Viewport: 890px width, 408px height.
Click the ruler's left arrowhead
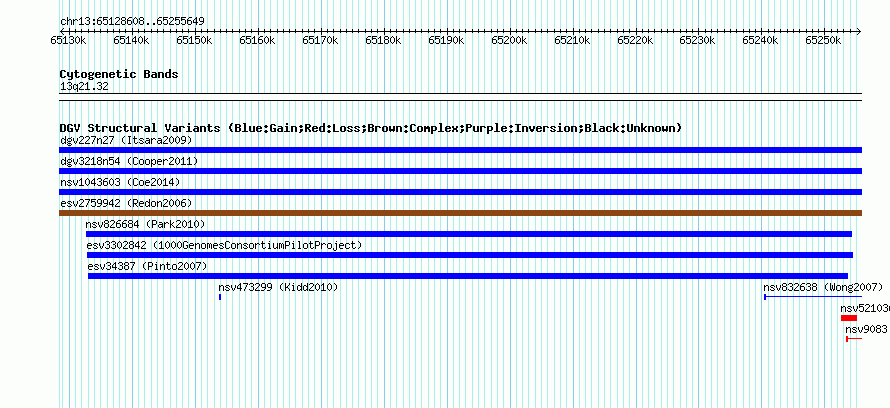61,31
